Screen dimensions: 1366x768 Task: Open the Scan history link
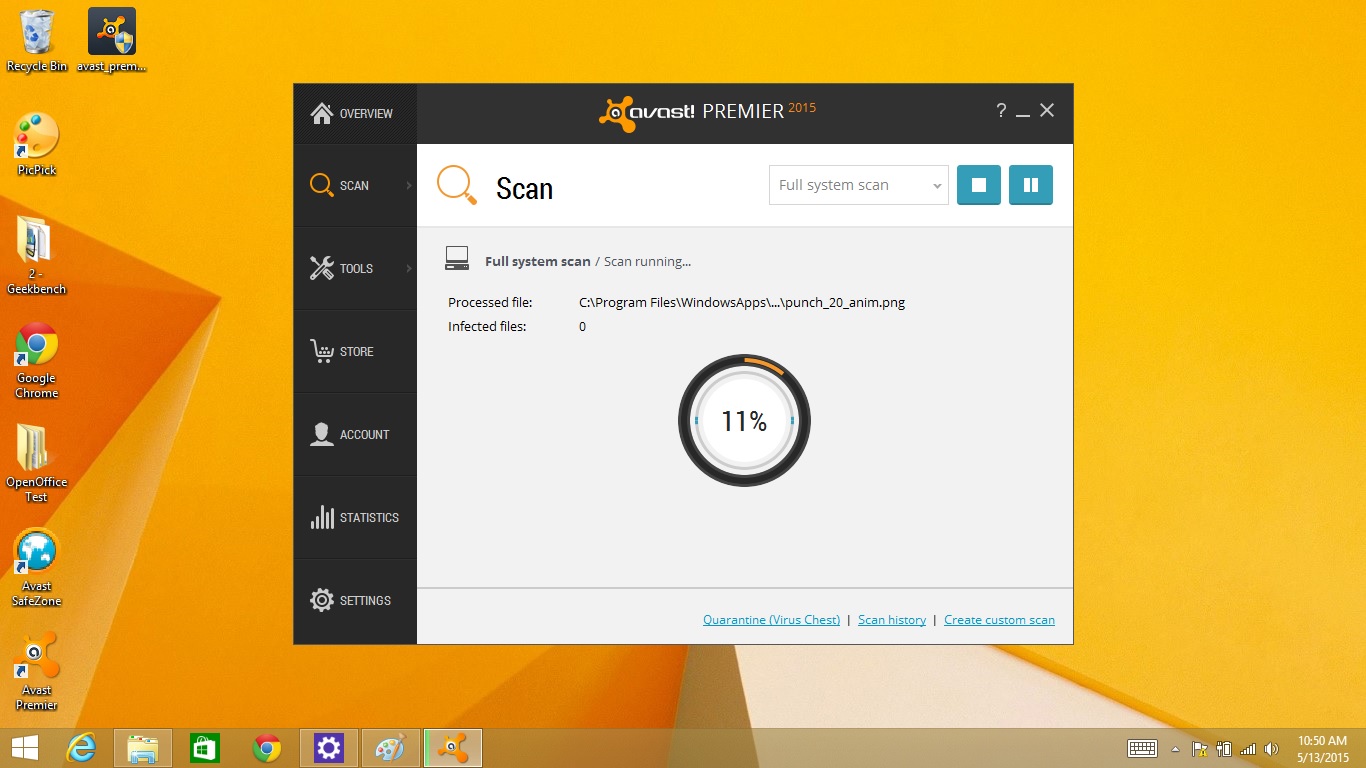point(892,620)
